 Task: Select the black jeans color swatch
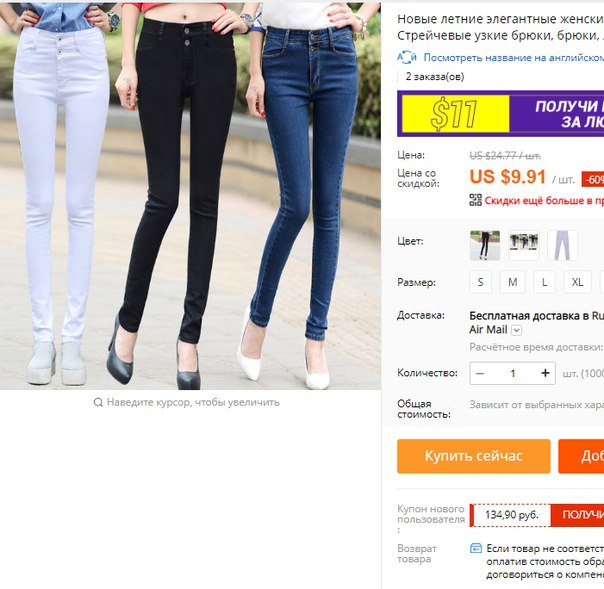485,245
